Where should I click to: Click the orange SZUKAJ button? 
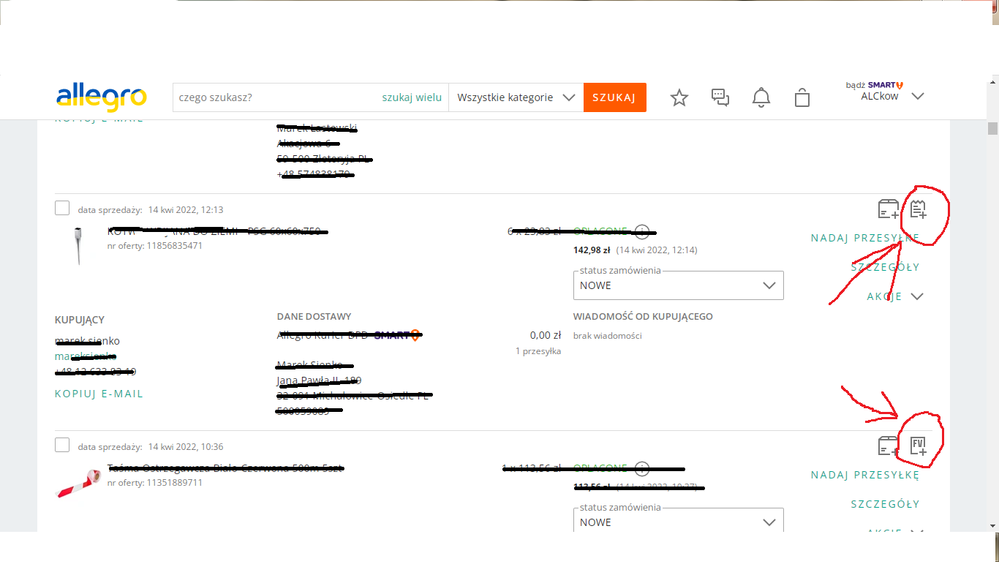point(614,97)
